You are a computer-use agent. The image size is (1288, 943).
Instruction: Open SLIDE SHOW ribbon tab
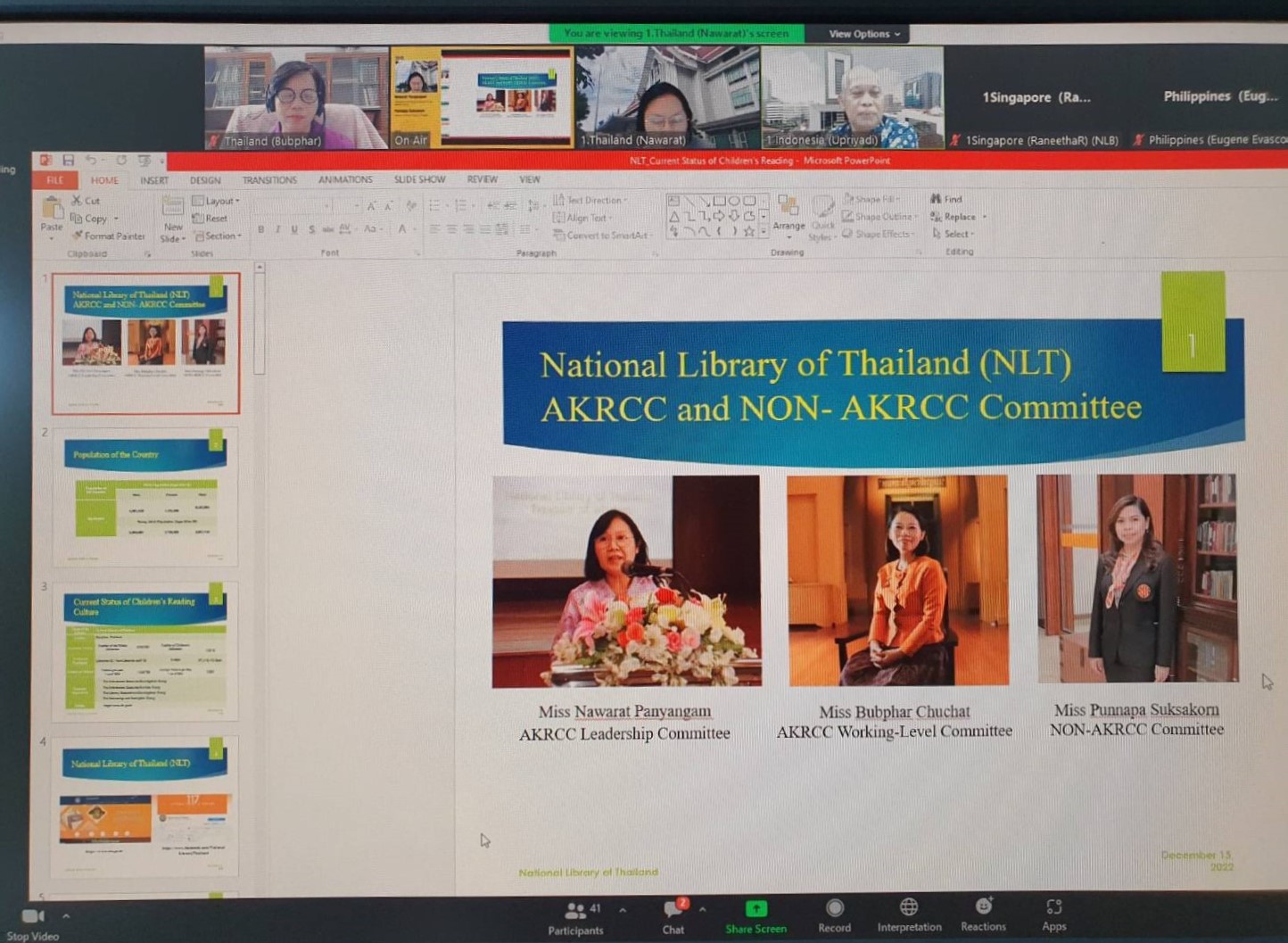[x=419, y=179]
